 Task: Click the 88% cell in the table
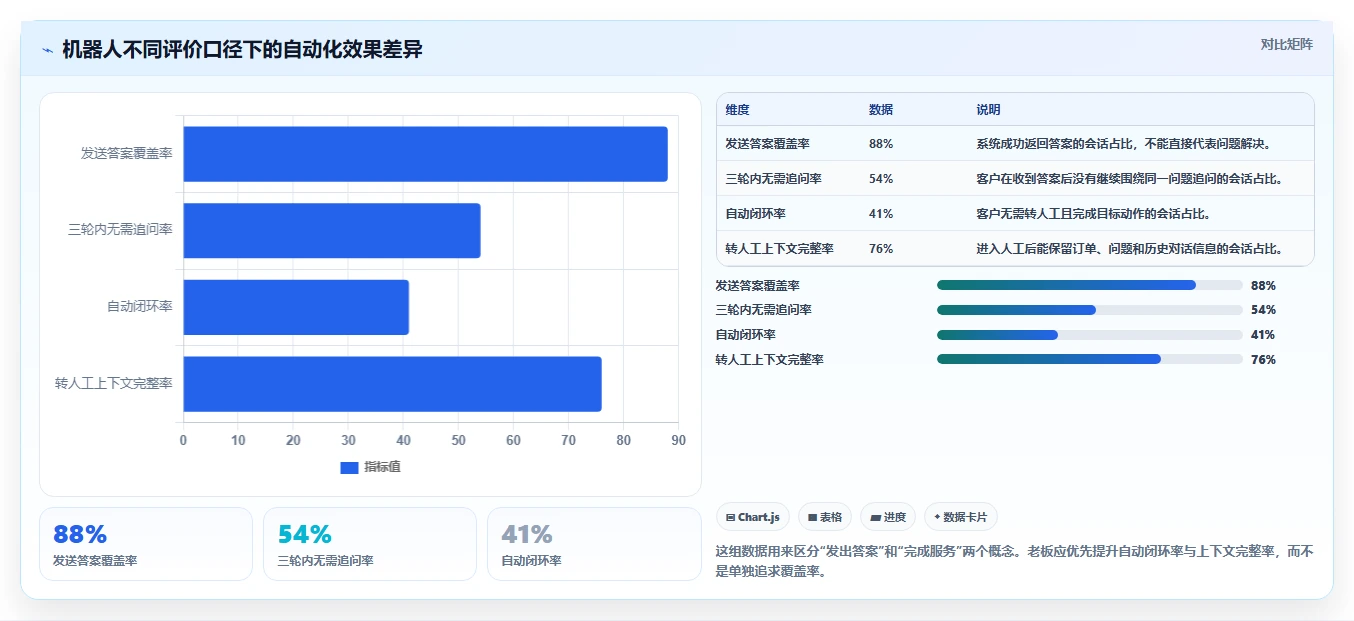[881, 144]
